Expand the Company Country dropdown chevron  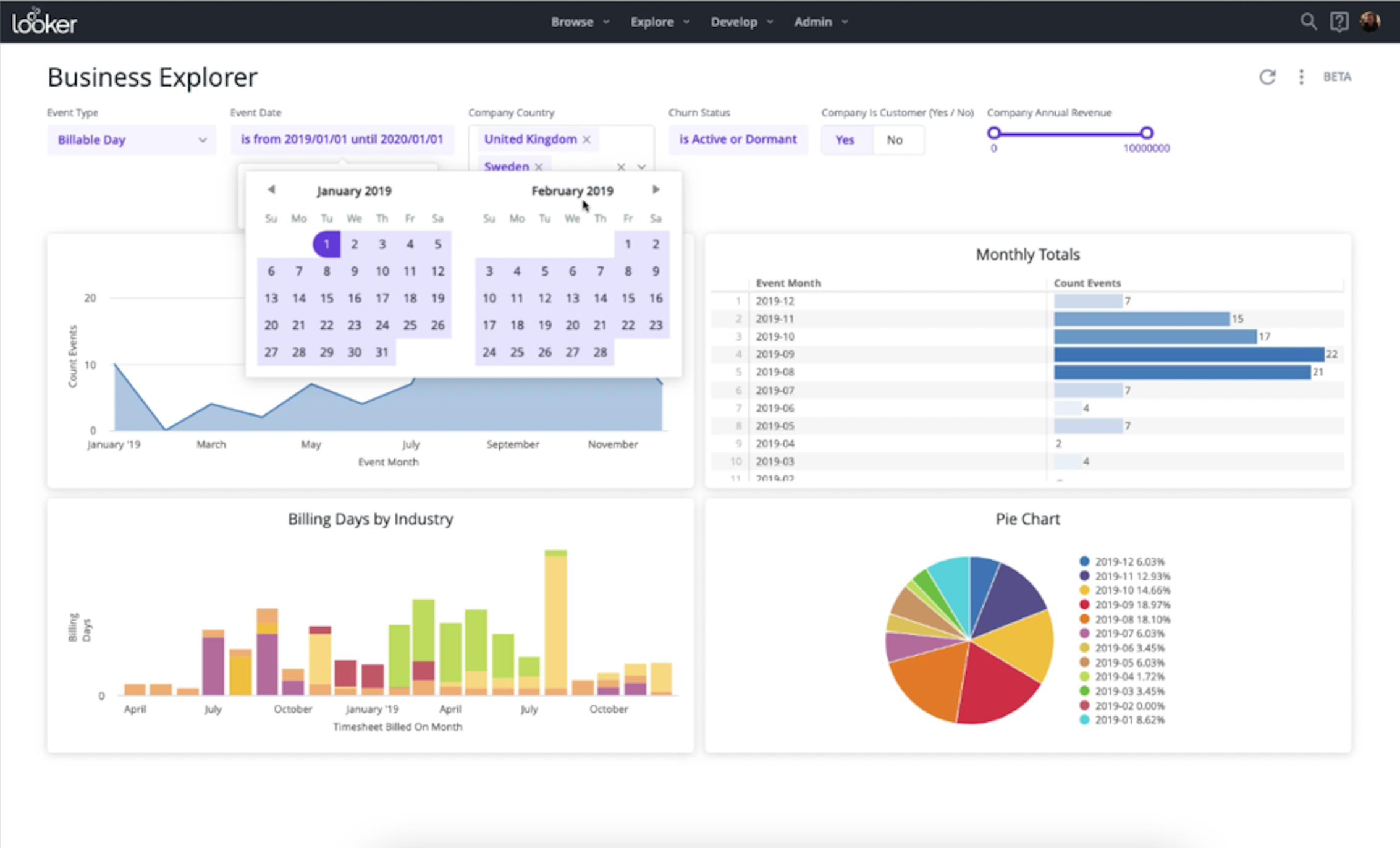click(642, 167)
